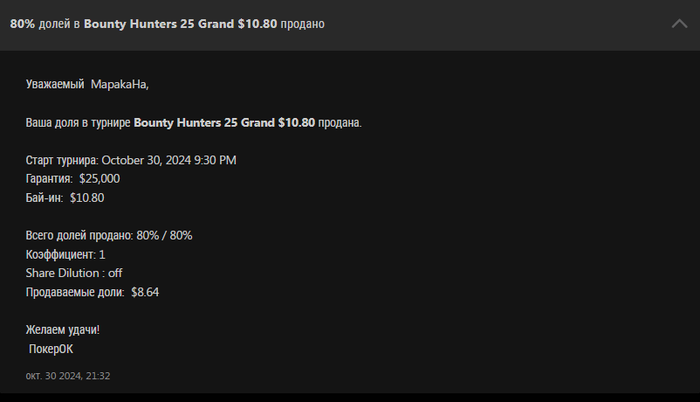Click the 'Продаваемые доли' label

(75, 292)
